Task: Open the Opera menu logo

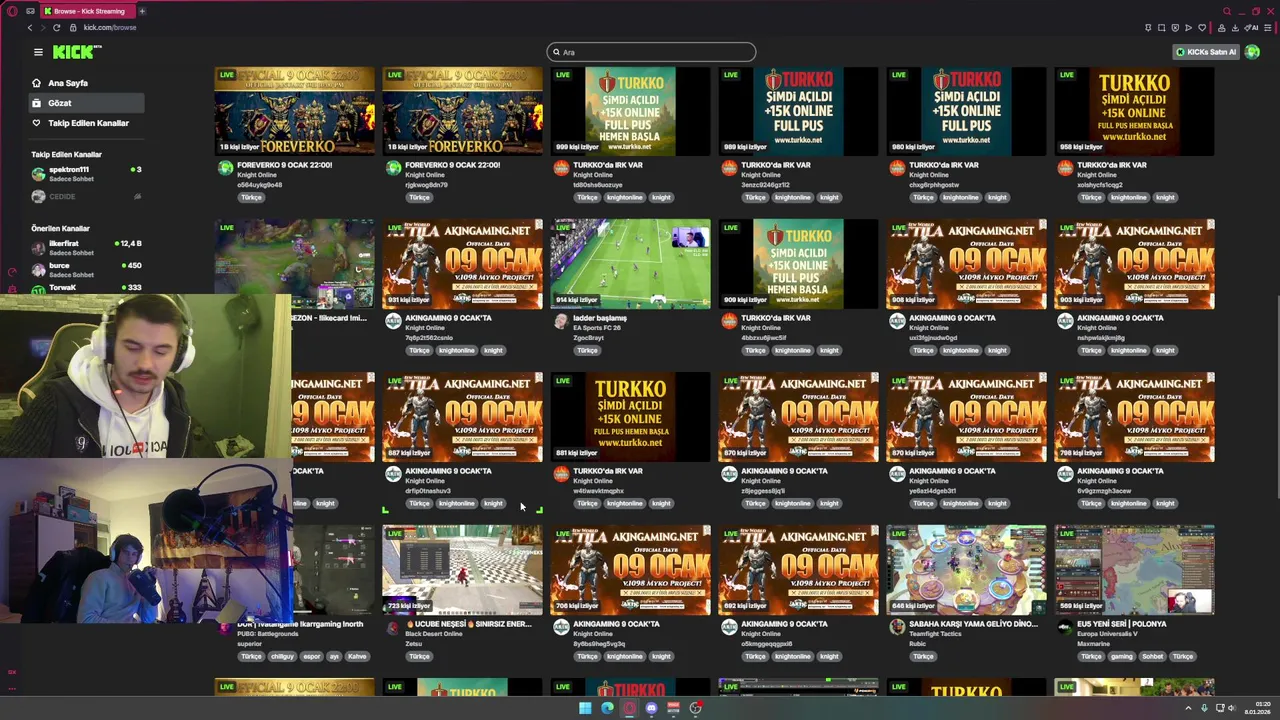Action: point(12,11)
